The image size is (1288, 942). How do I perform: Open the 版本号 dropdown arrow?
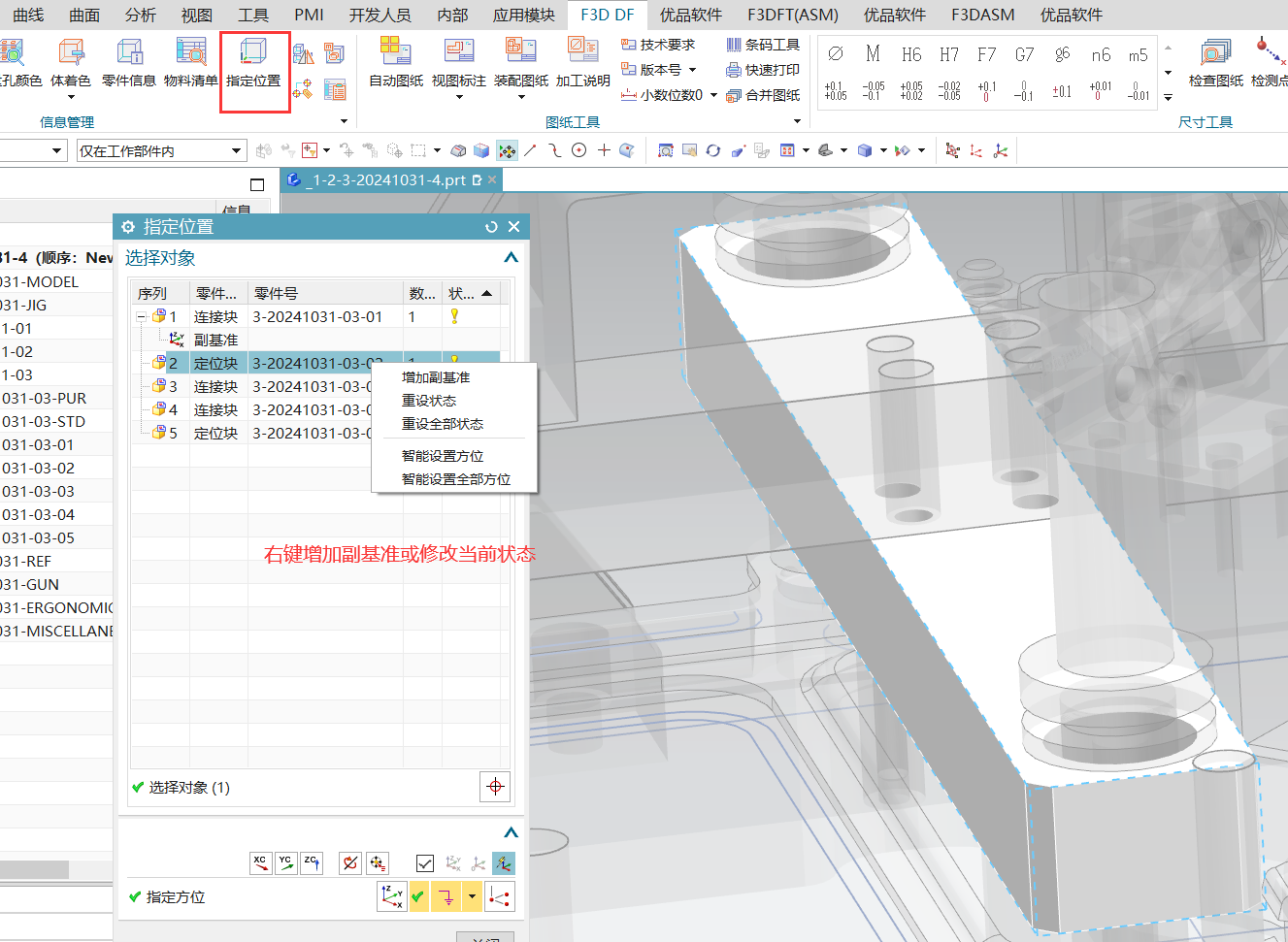[x=692, y=70]
